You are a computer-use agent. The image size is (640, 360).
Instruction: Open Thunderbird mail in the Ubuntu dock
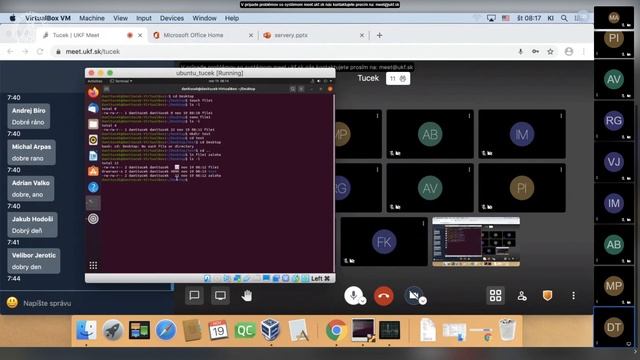click(x=93, y=108)
